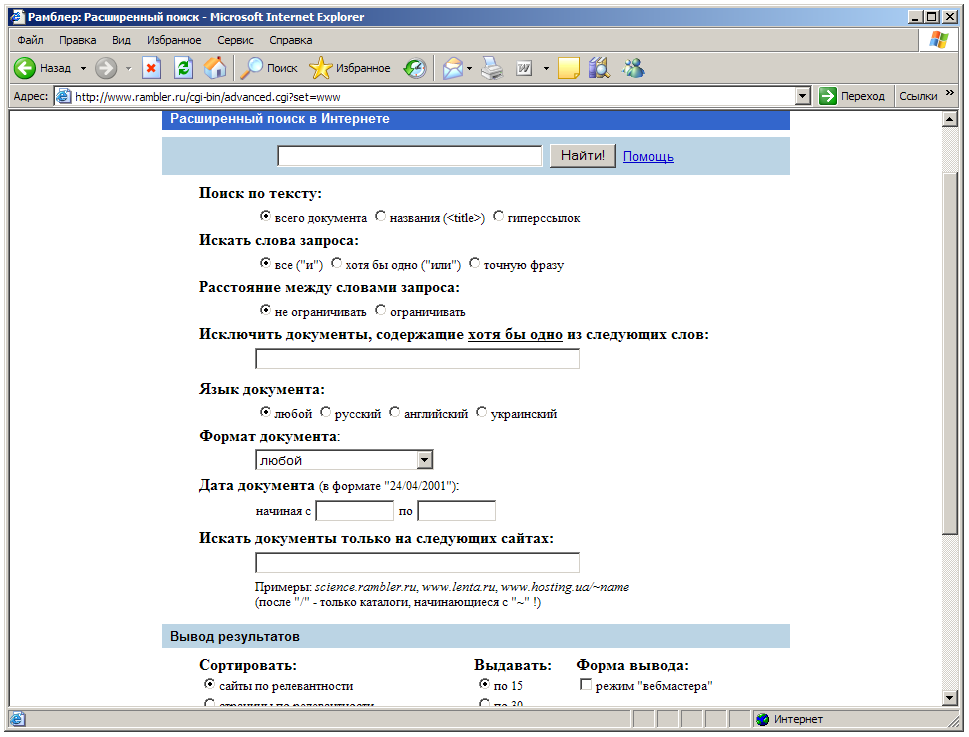The width and height of the screenshot is (969, 737).
Task: Click the page icon in address bar
Action: (x=63, y=96)
